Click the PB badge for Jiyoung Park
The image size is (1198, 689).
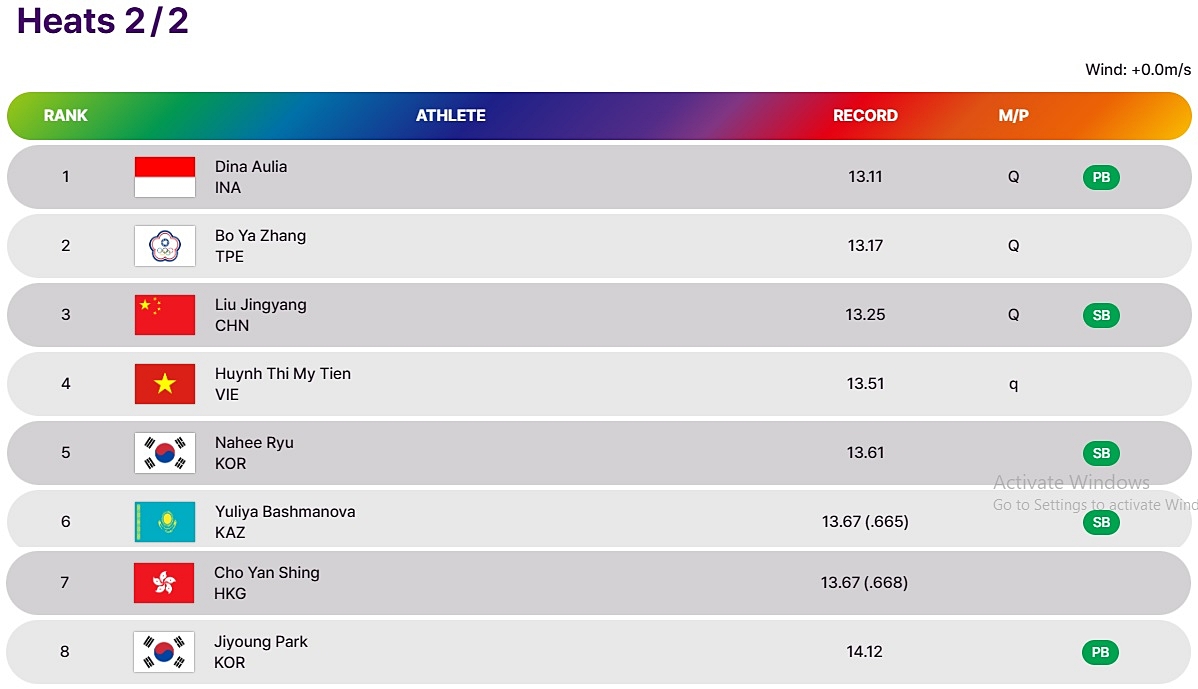(x=1100, y=652)
